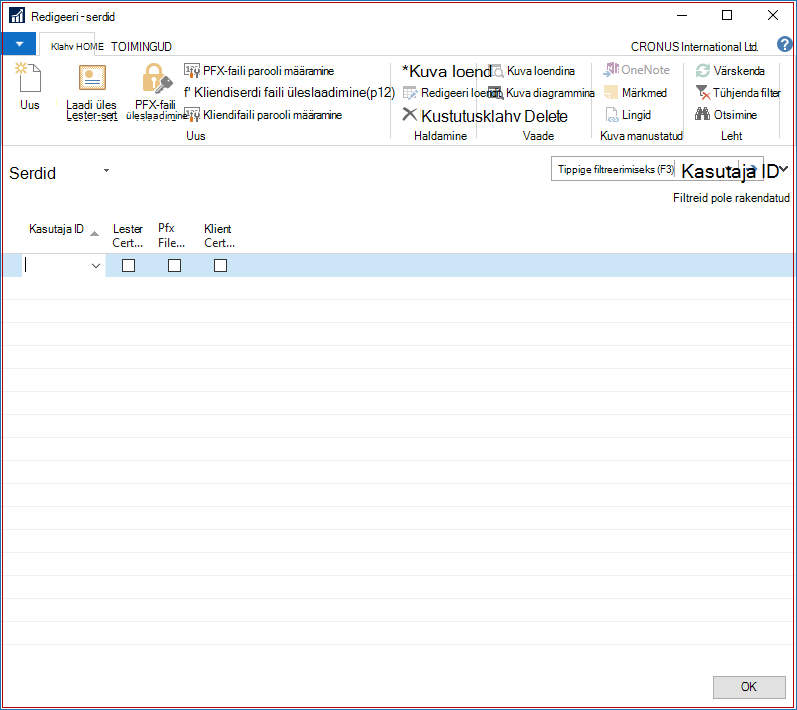
Task: Open OneNote from the ribbon
Action: tap(636, 70)
